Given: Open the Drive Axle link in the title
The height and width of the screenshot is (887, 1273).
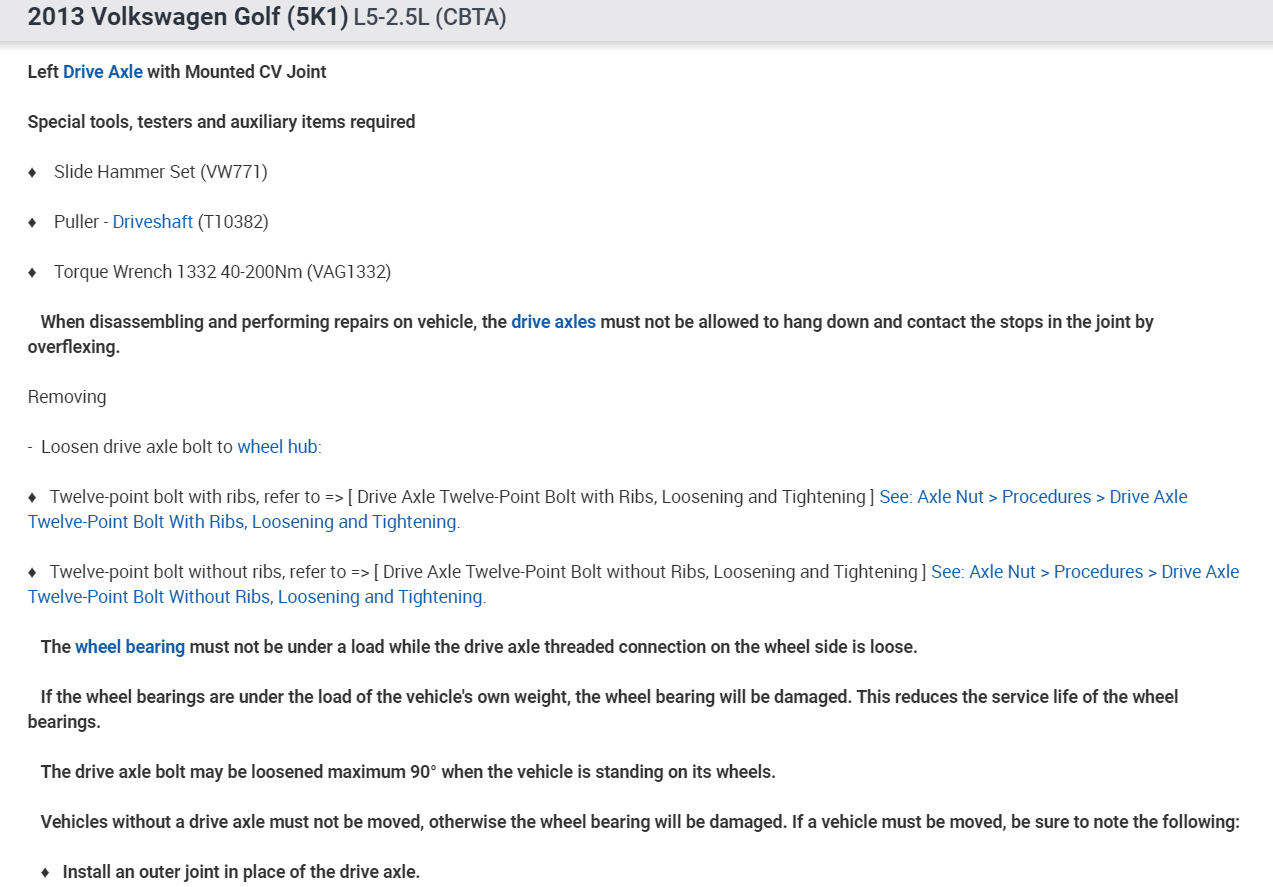Looking at the screenshot, I should pyautogui.click(x=103, y=72).
